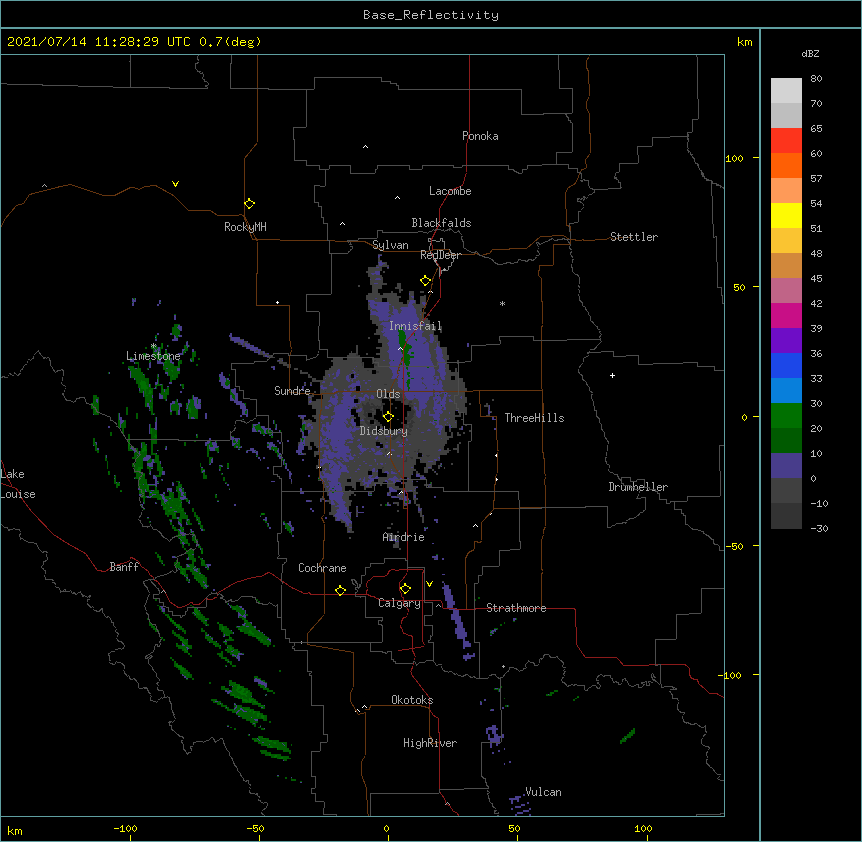Click the Calgary city label
Image resolution: width=862 pixels, height=842 pixels.
399,603
